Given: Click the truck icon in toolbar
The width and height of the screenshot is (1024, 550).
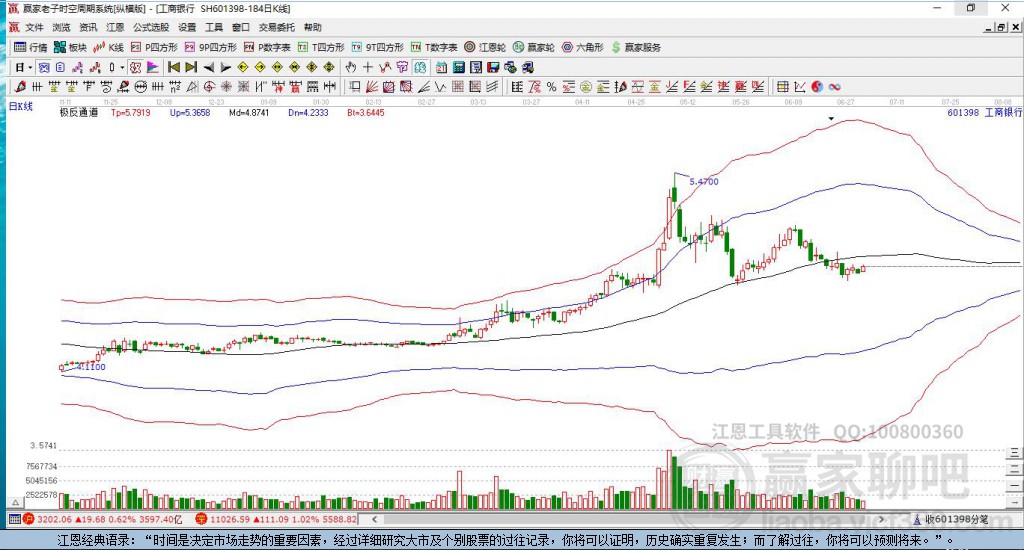Looking at the screenshot, I should (528, 67).
